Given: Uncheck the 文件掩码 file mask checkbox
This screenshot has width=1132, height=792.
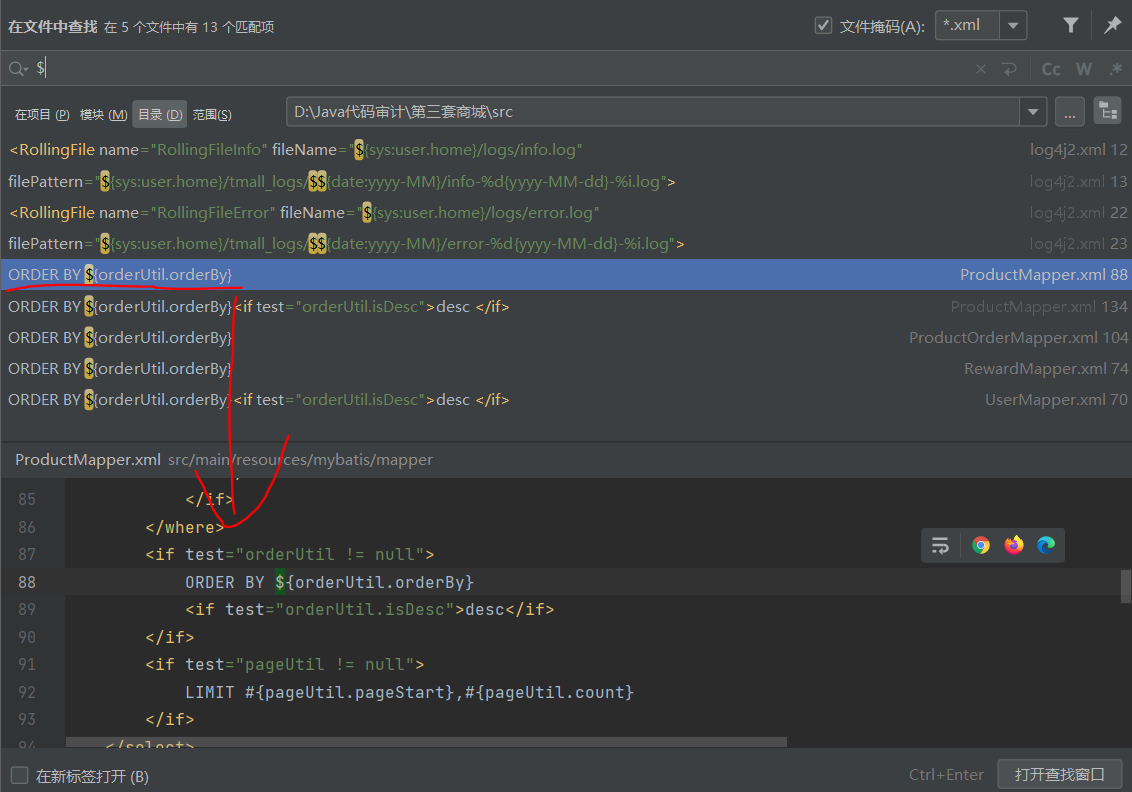Looking at the screenshot, I should click(x=823, y=26).
